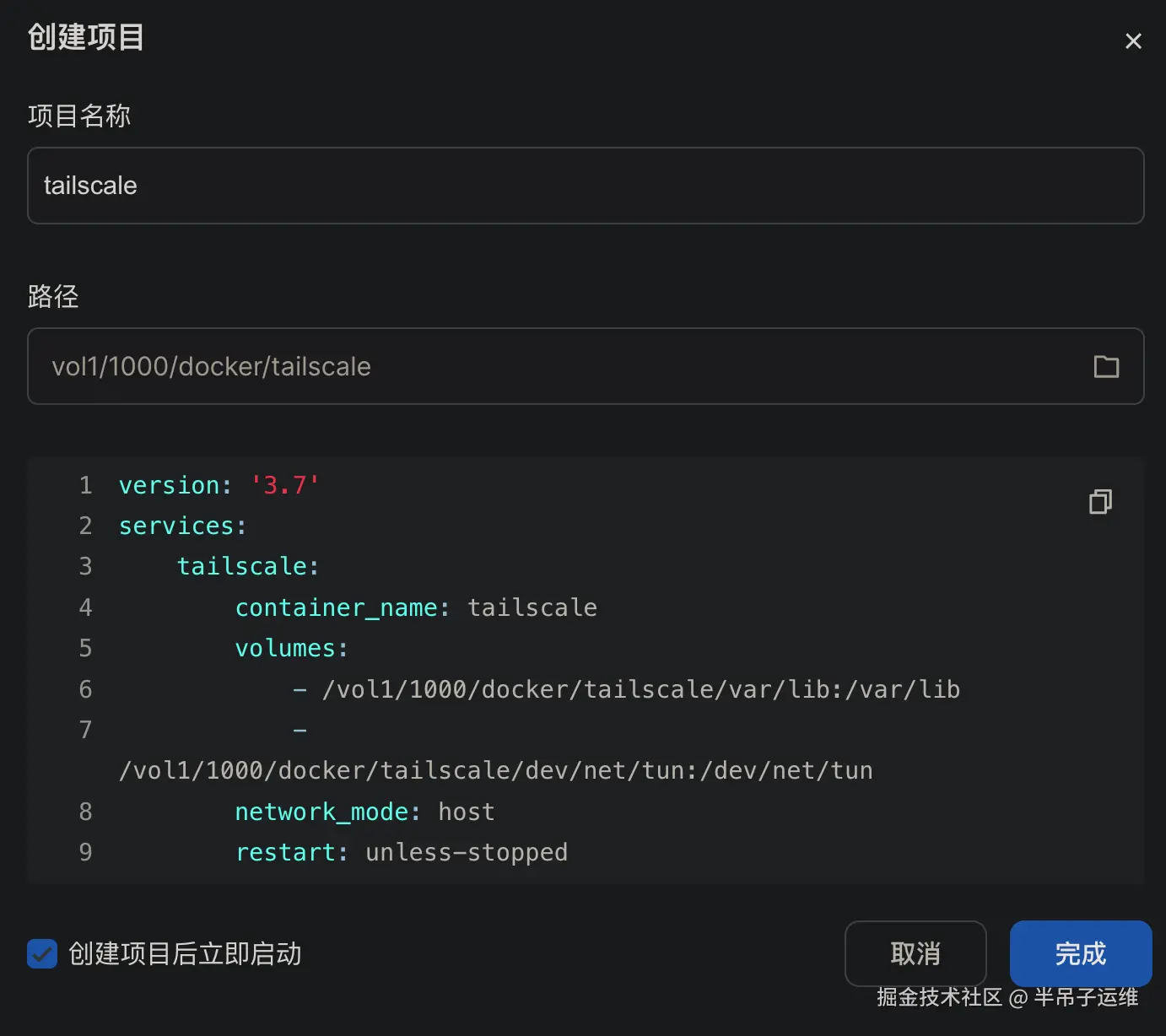The height and width of the screenshot is (1036, 1166).
Task: Click the 创建项目后立即启动 label text
Action: (x=185, y=953)
